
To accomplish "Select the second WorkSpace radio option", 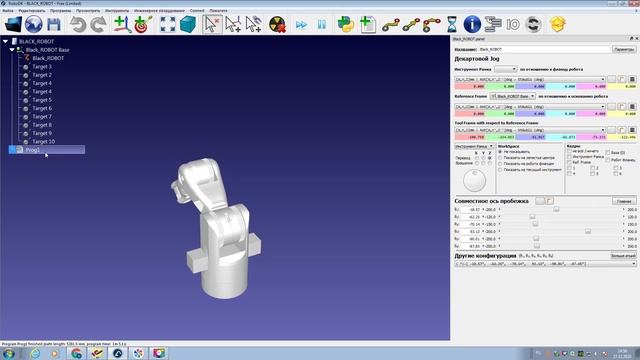I will coord(500,158).
